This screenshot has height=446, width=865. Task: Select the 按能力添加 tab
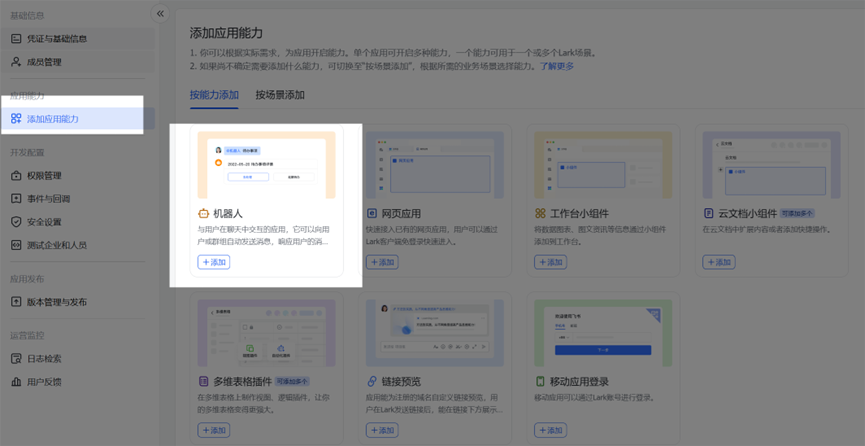[x=214, y=95]
